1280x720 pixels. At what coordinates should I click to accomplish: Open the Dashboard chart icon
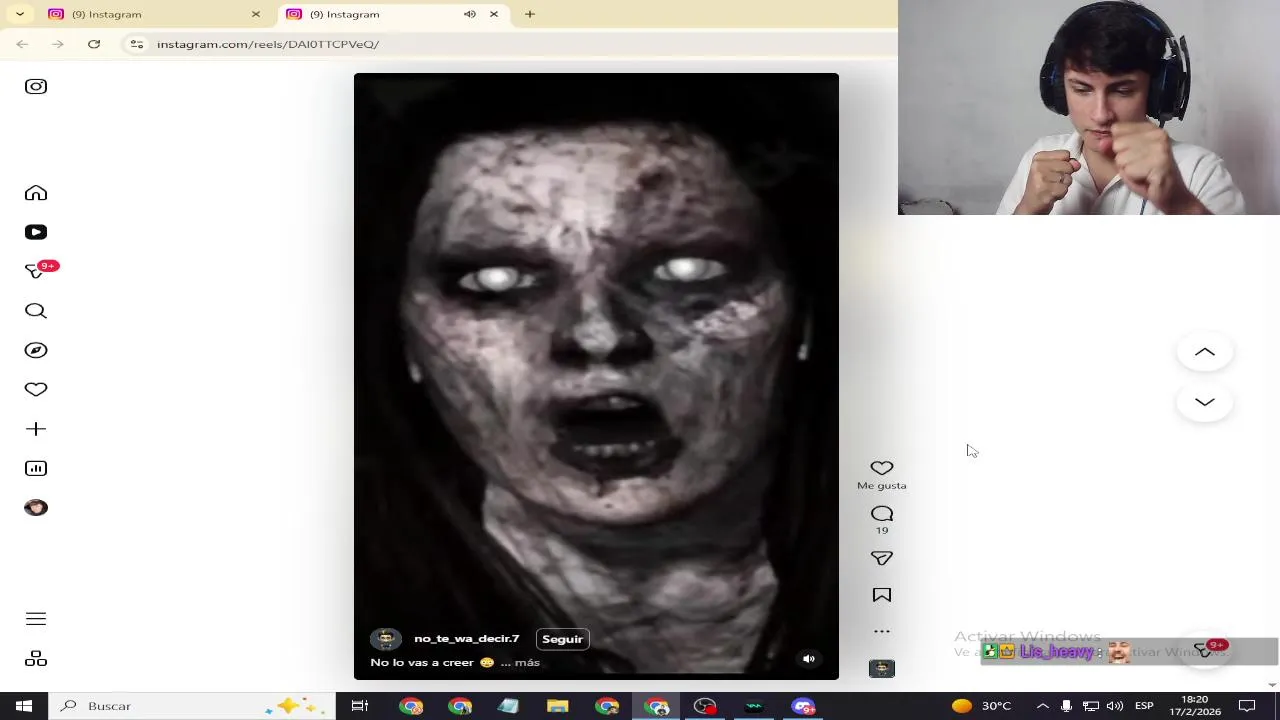(x=36, y=468)
